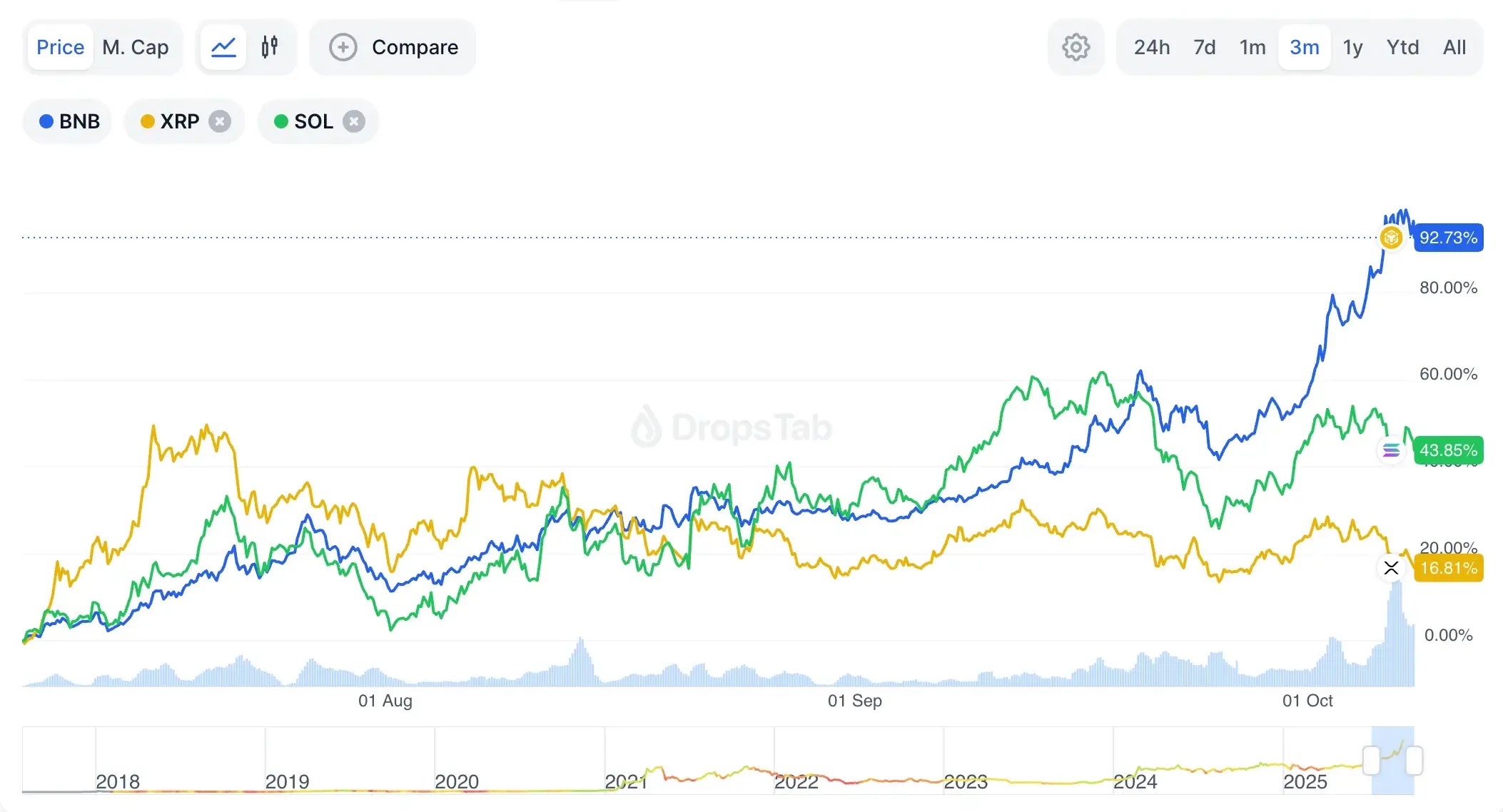Click the green SOL legend dot
This screenshot has height=812, width=1503.
(282, 121)
